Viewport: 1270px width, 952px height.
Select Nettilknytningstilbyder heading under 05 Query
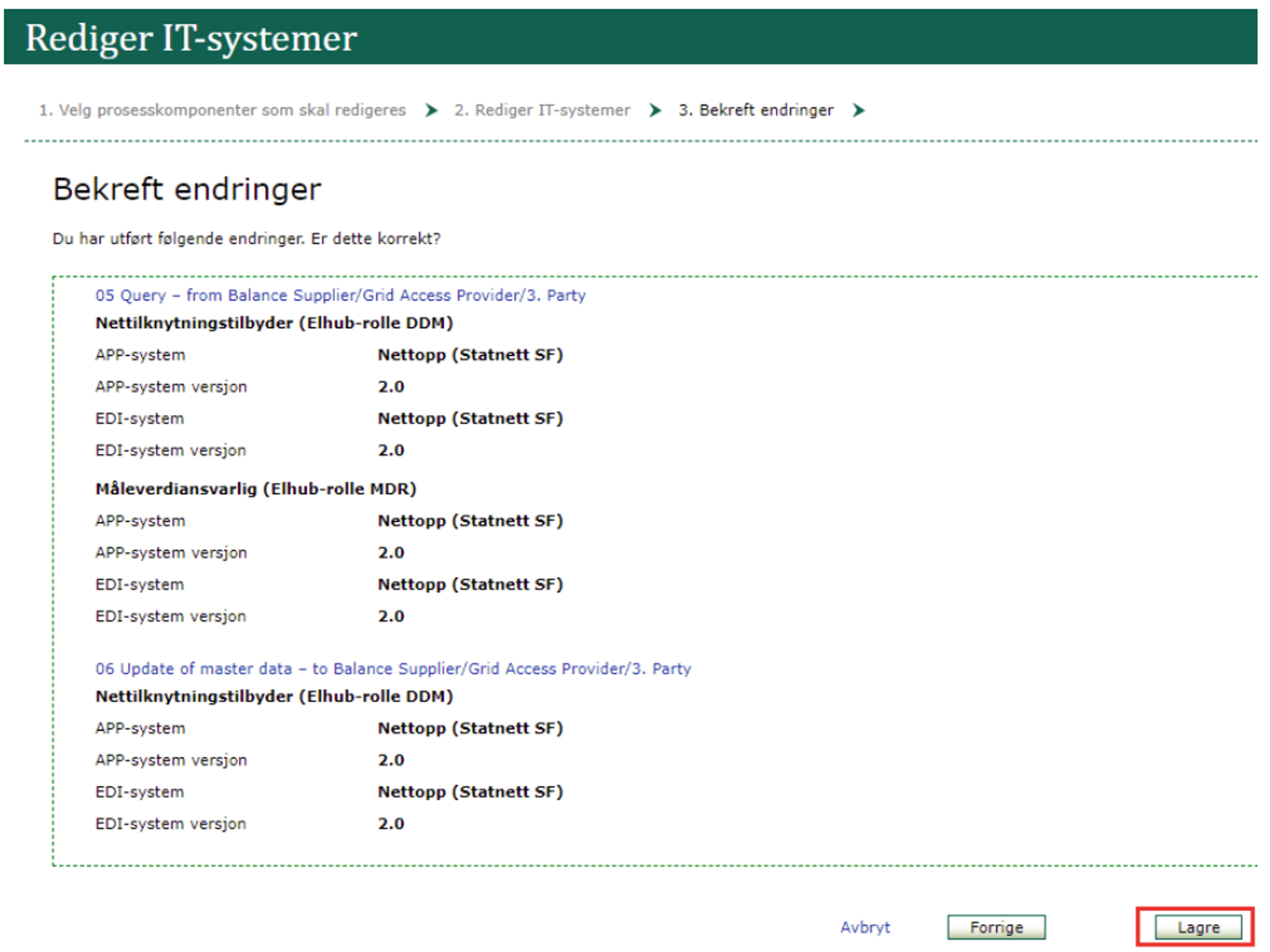click(x=274, y=323)
